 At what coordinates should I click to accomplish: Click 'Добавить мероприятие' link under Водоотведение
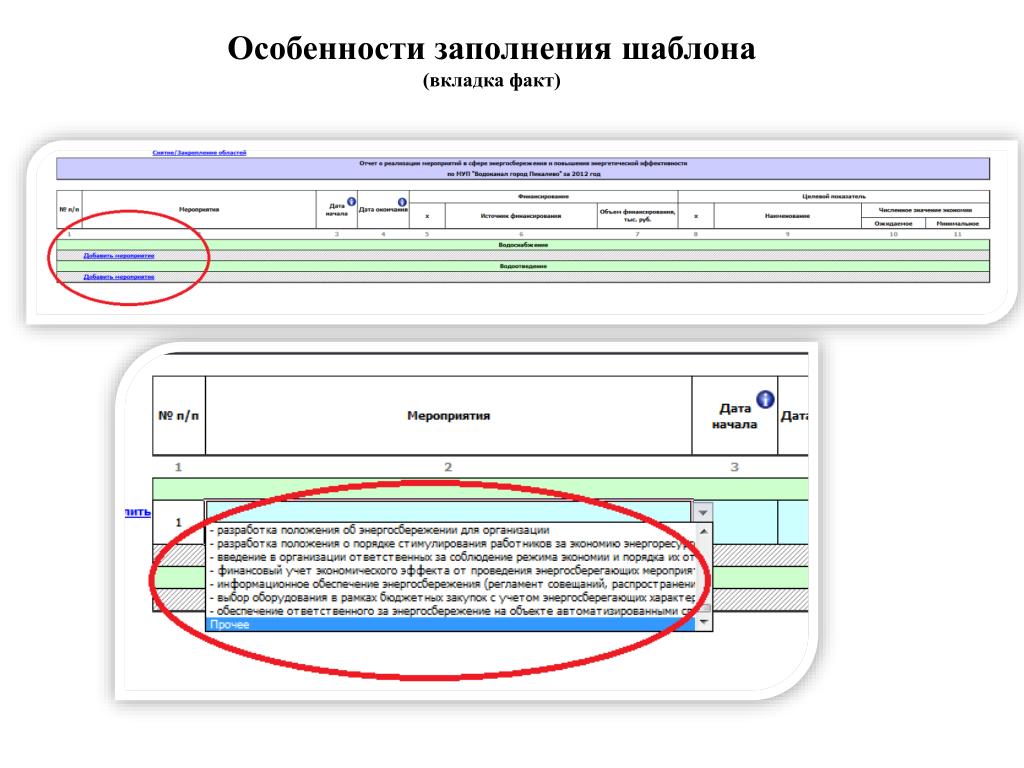tap(119, 277)
